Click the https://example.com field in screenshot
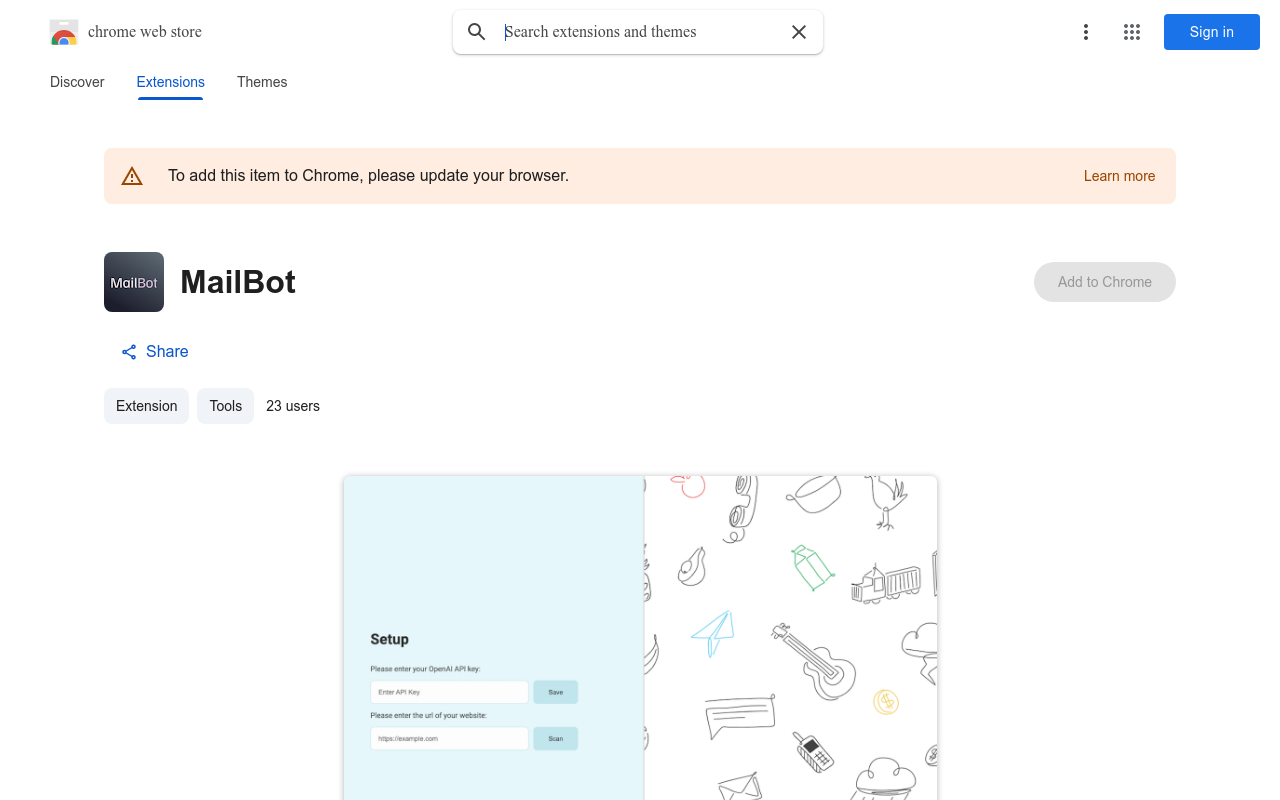The width and height of the screenshot is (1280, 800). (449, 739)
